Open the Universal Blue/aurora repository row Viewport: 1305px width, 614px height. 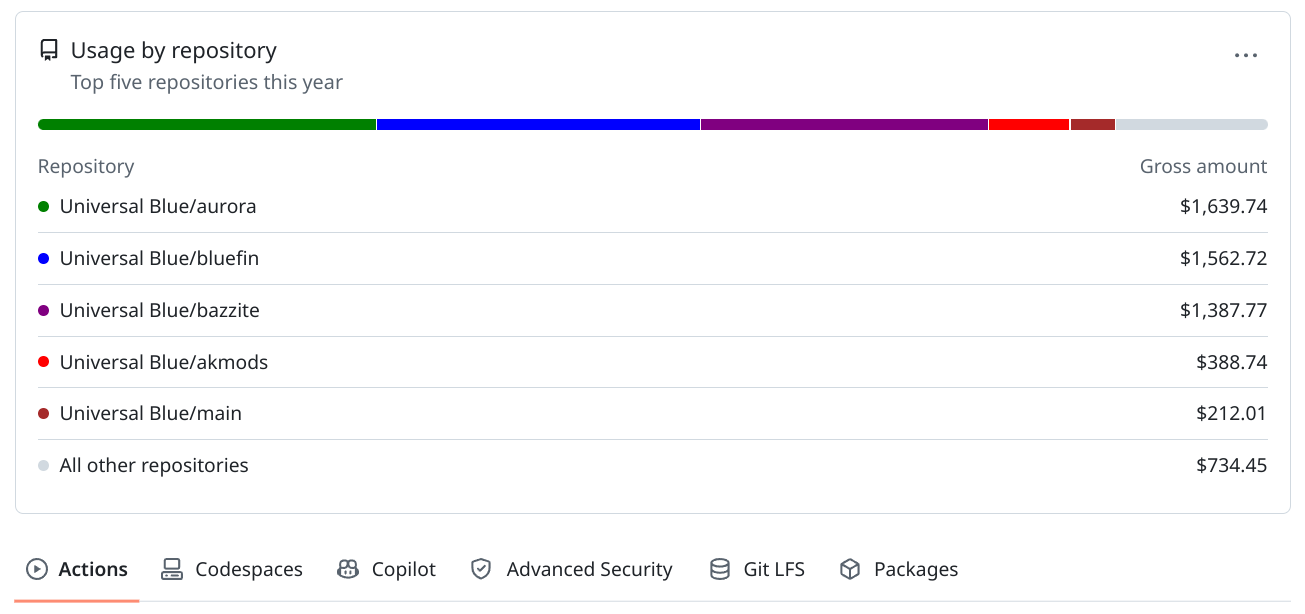158,207
